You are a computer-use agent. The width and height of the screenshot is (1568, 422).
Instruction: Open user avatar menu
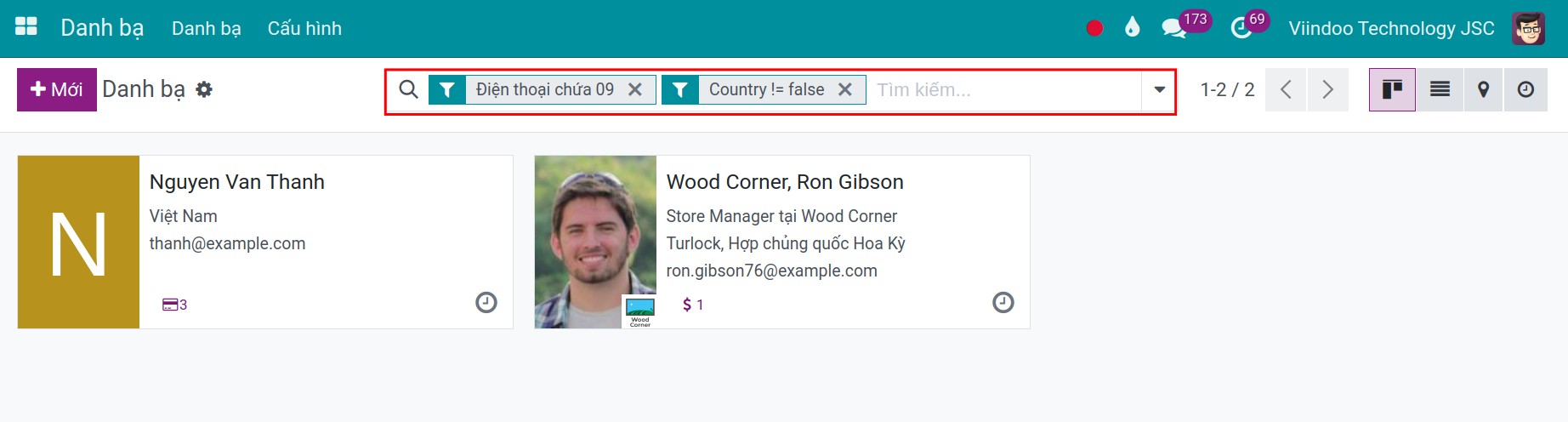[x=1529, y=28]
